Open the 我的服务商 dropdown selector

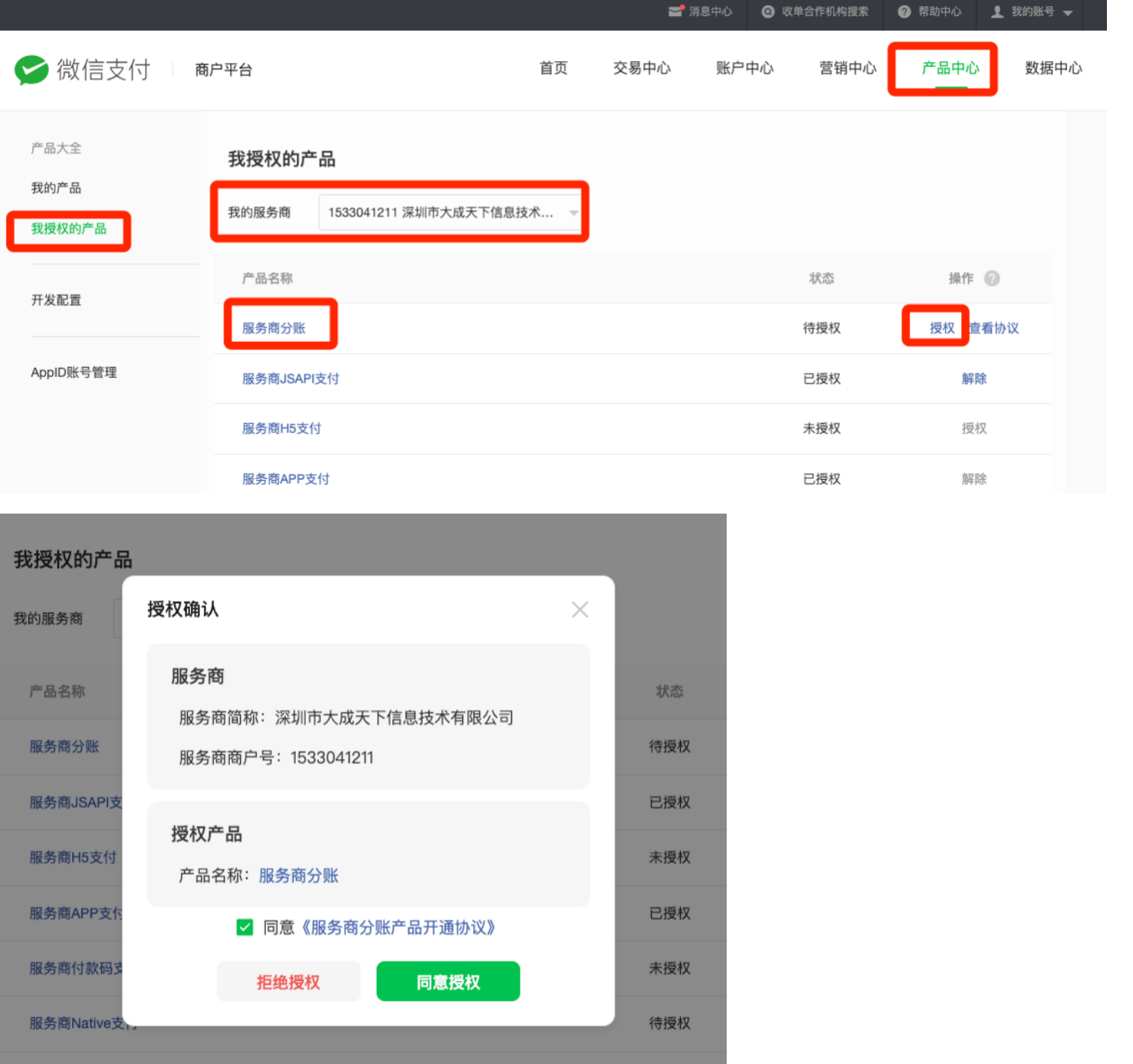tap(450, 212)
